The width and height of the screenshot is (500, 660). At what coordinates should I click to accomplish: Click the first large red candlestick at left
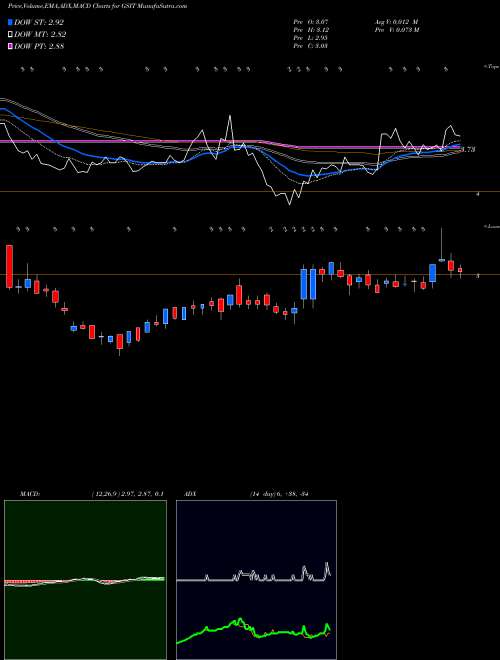coord(9,266)
